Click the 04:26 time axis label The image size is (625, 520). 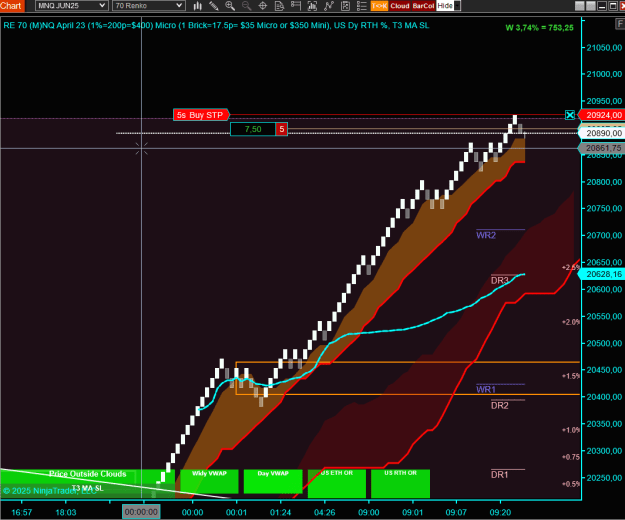click(x=324, y=512)
